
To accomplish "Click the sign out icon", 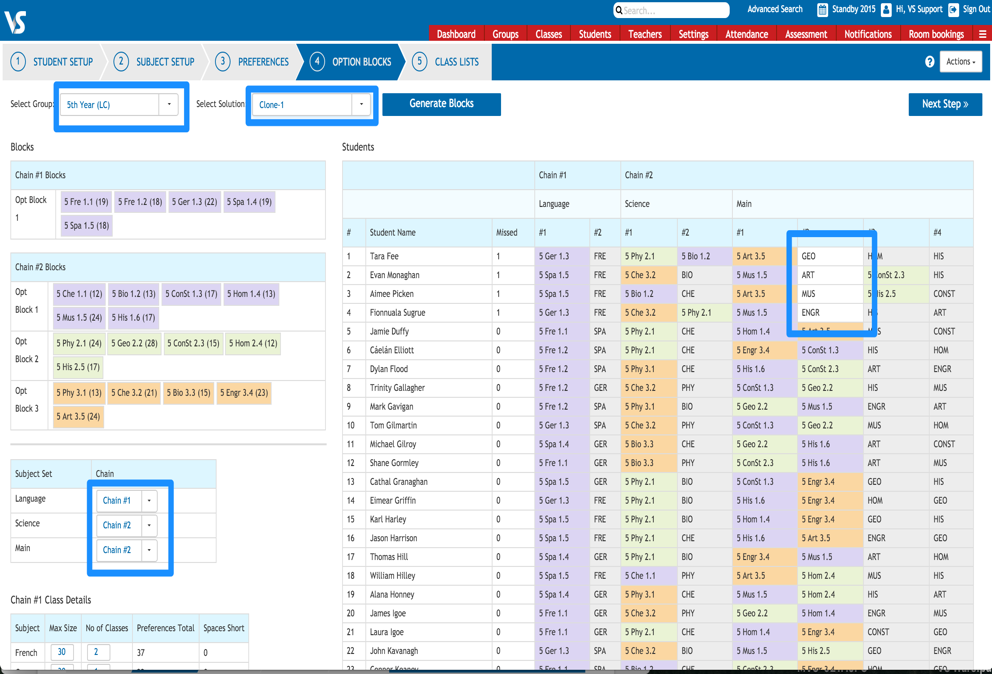I will (953, 9).
